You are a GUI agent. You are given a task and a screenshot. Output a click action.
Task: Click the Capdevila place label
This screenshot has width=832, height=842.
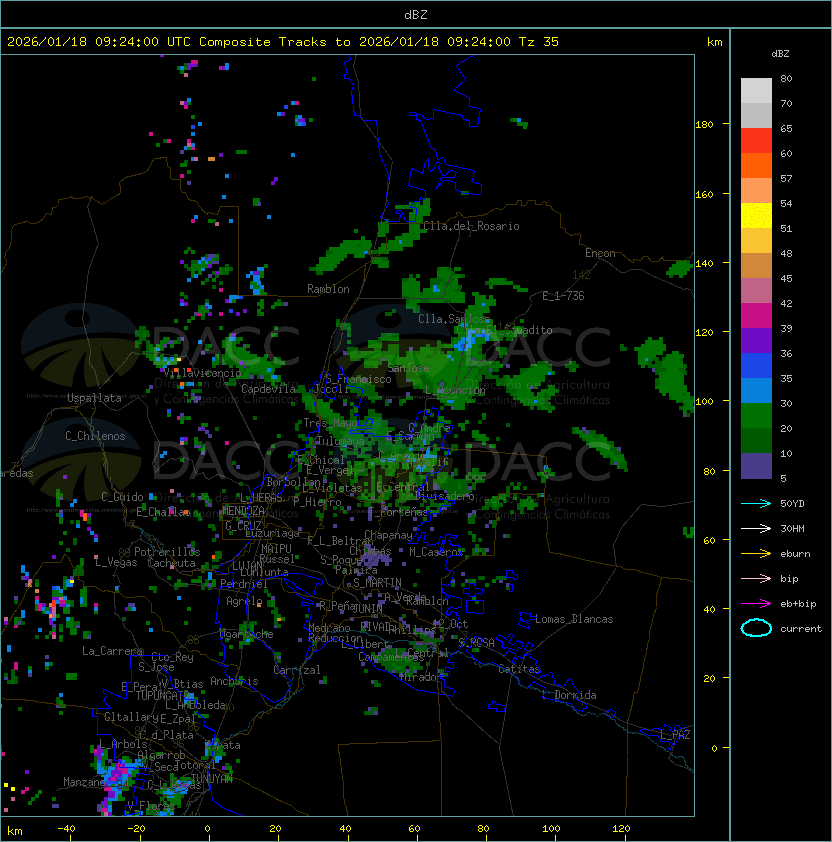(x=268, y=389)
